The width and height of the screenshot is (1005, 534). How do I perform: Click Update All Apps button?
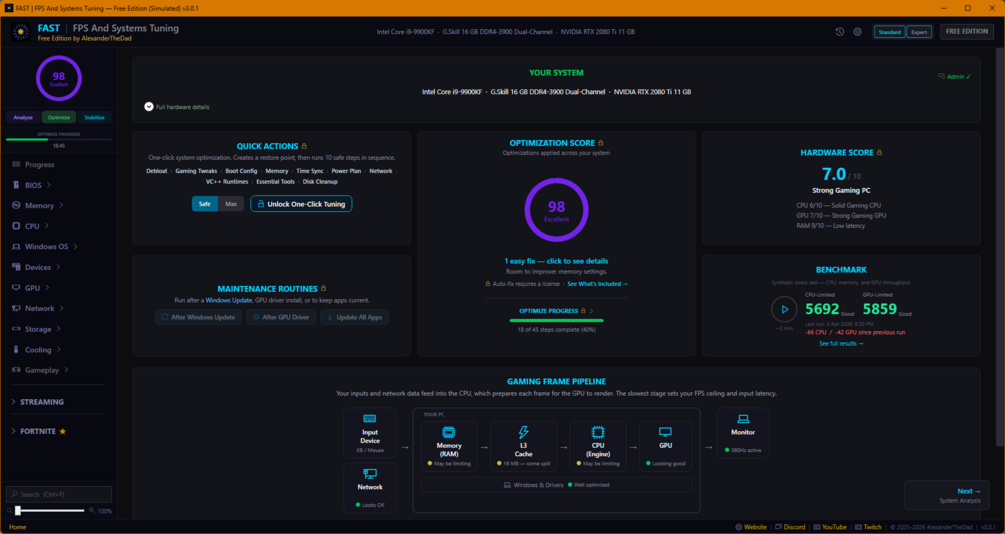(x=354, y=317)
